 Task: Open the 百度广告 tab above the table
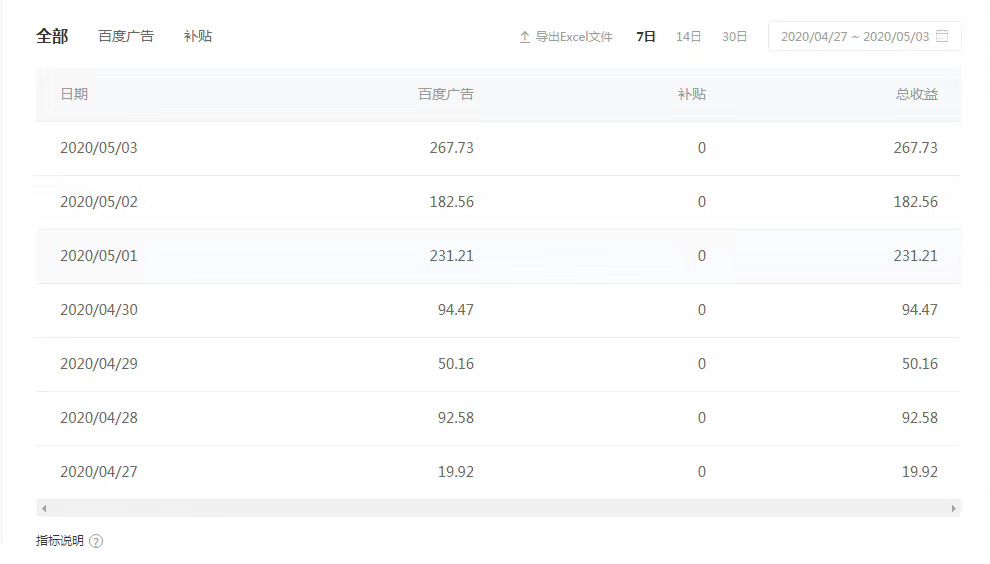click(126, 36)
